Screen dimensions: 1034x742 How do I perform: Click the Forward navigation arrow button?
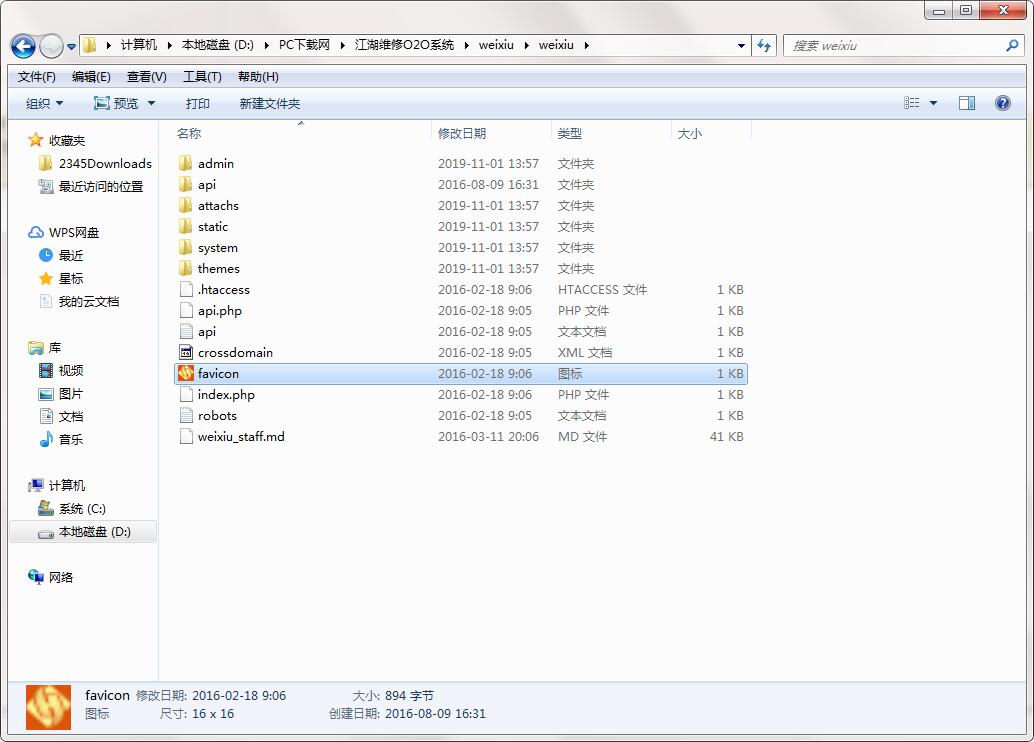click(51, 46)
